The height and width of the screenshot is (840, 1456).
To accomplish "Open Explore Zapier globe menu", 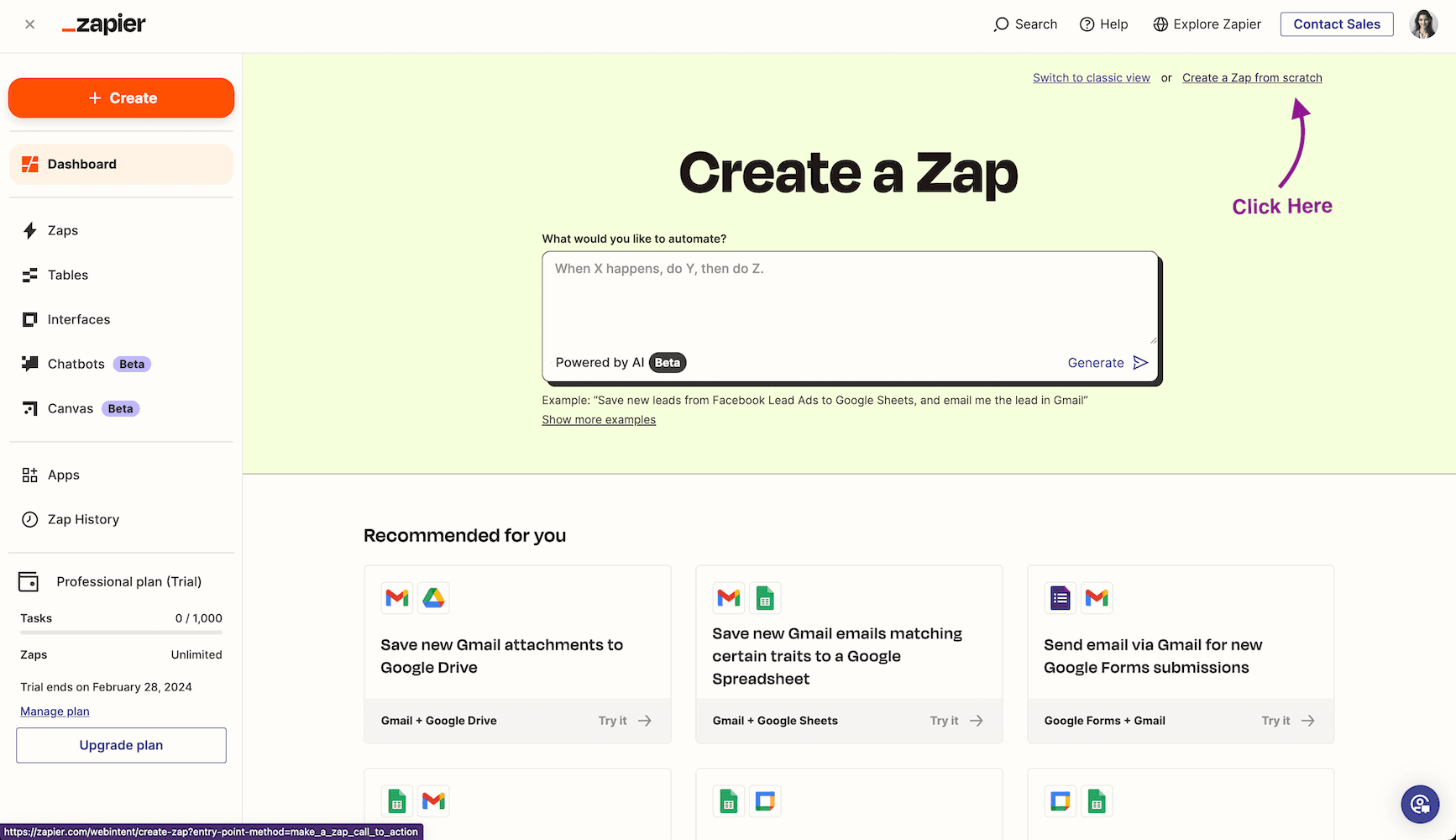I will [x=1207, y=24].
